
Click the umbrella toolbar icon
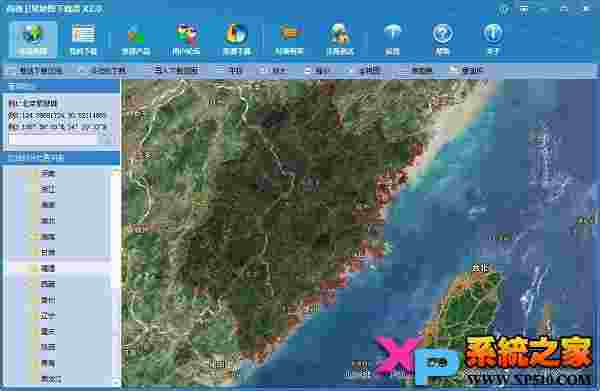click(x=392, y=39)
